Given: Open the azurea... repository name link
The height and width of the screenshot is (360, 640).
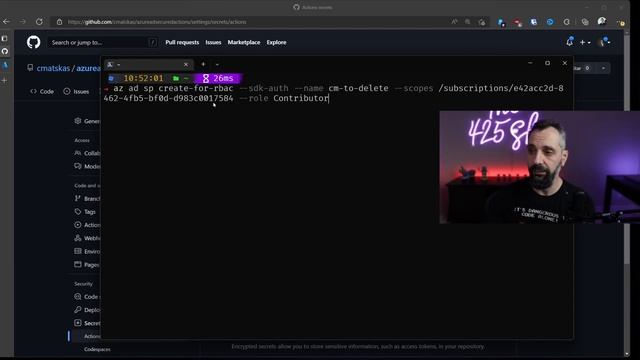Looking at the screenshot, I should [88, 68].
